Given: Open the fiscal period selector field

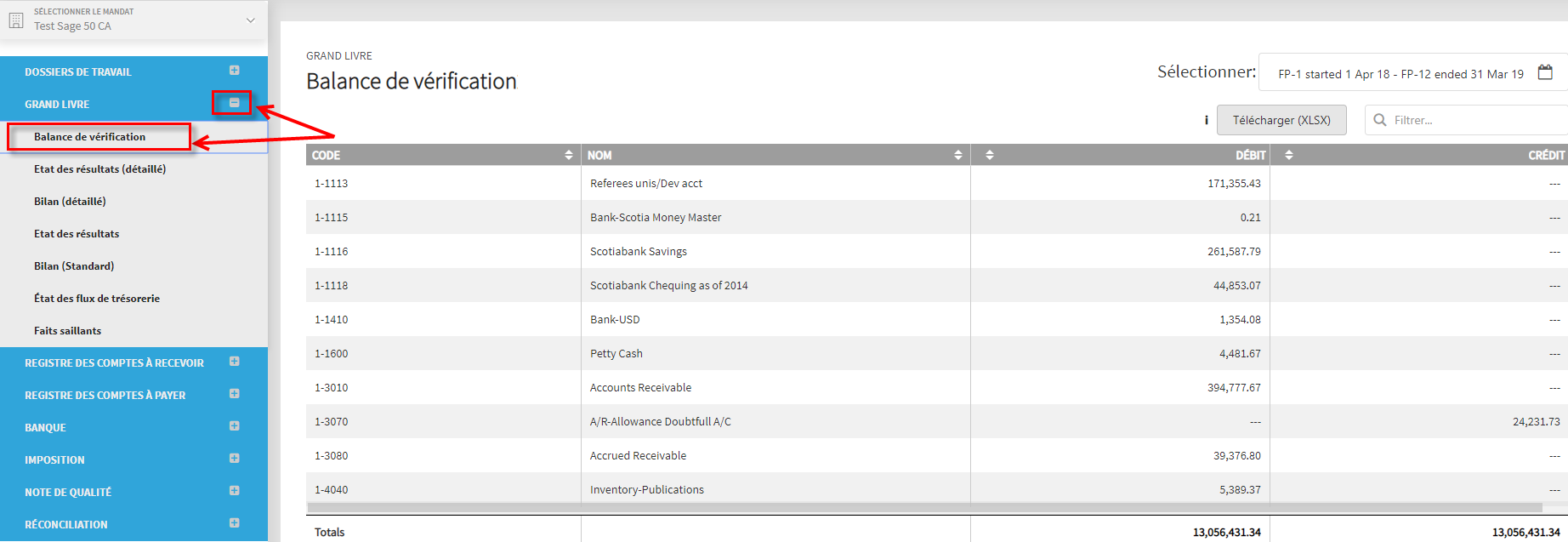Looking at the screenshot, I should 1412,74.
